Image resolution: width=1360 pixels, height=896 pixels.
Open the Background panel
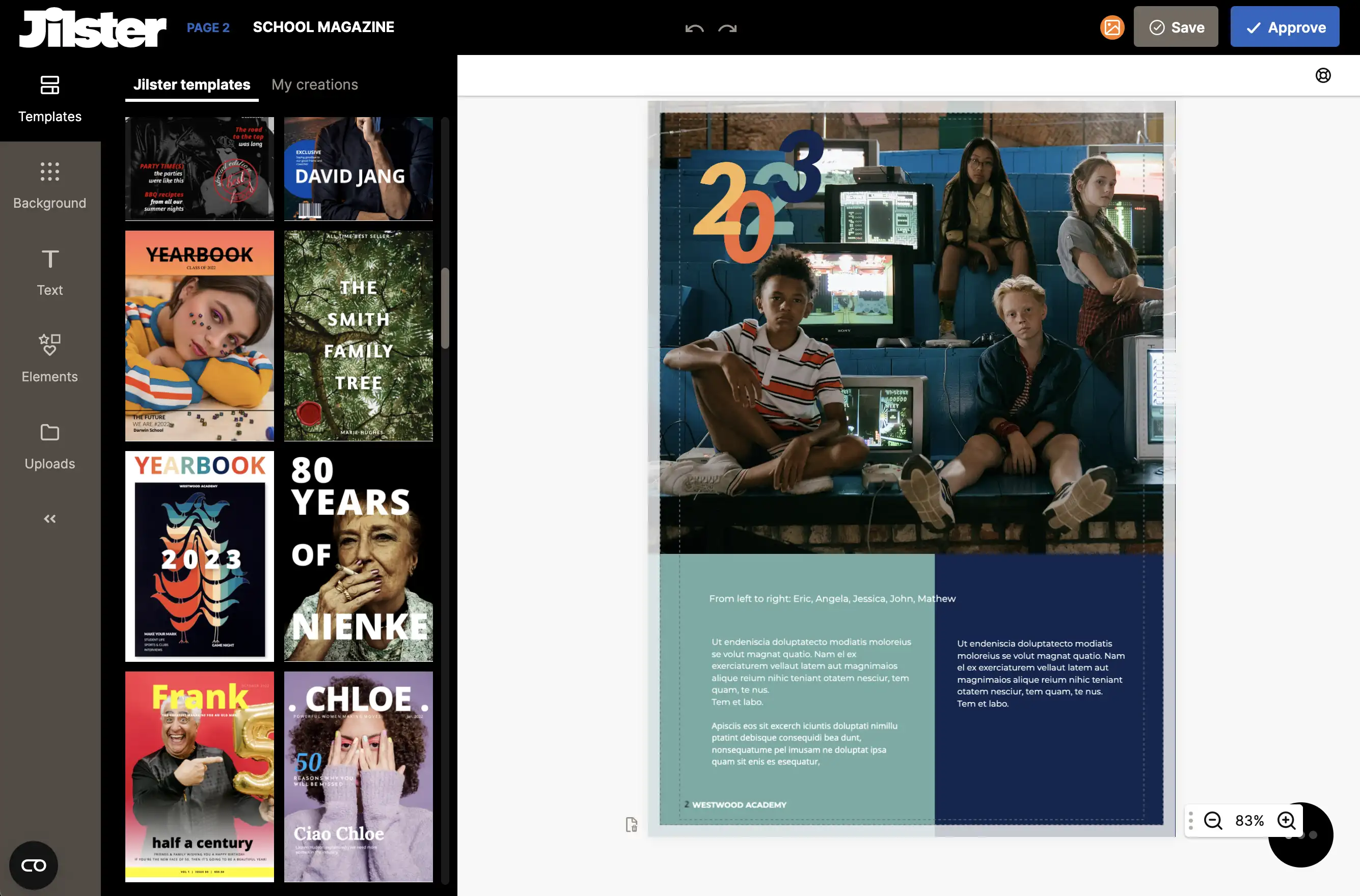(50, 186)
